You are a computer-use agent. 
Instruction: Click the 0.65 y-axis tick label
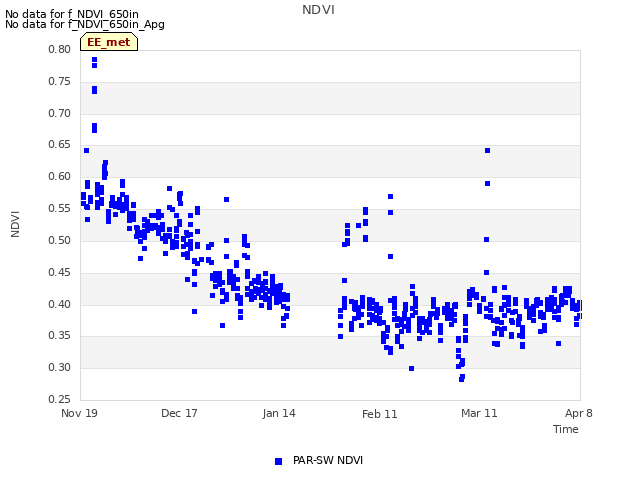[x=59, y=144]
